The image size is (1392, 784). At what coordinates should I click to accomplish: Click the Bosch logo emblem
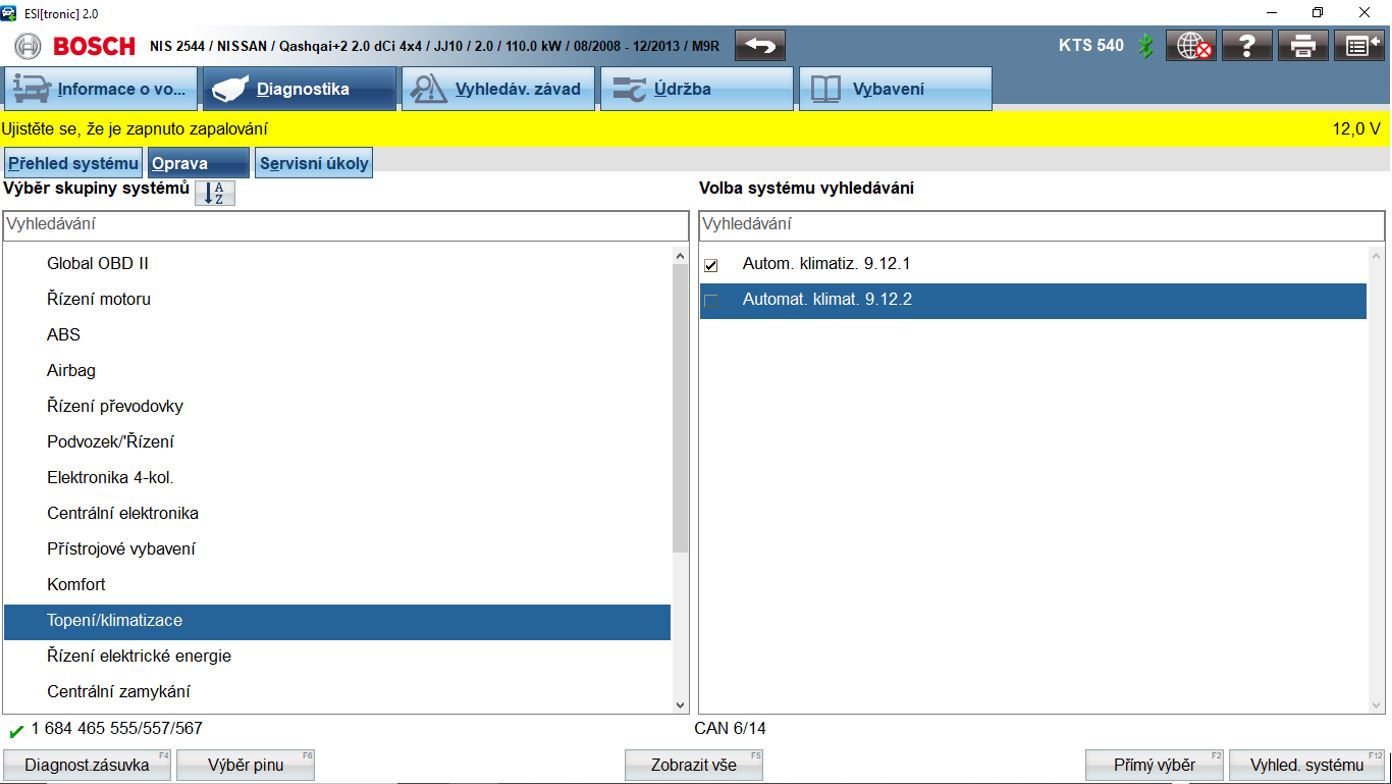[x=29, y=46]
